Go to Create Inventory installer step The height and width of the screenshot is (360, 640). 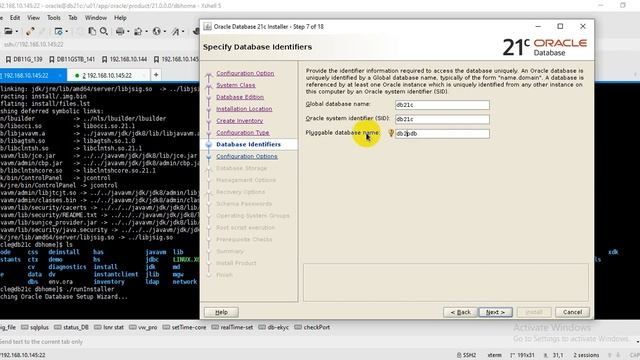point(240,121)
